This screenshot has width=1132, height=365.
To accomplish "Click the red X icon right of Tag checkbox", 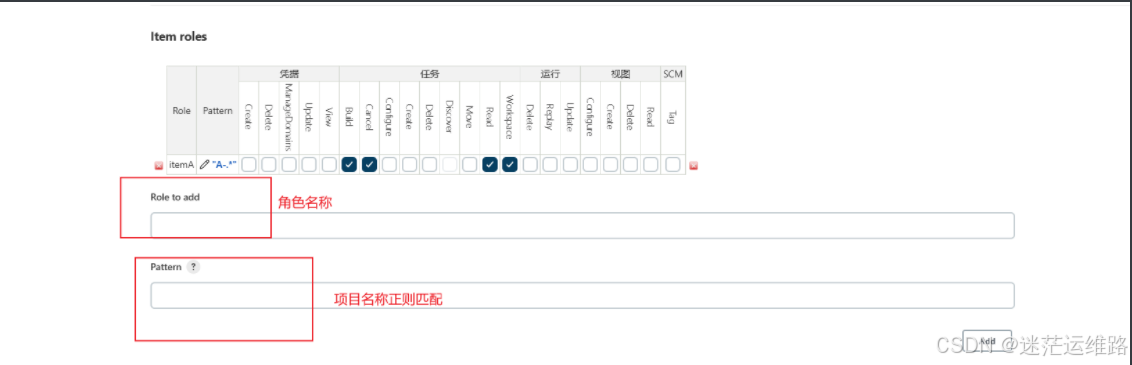I will click(694, 165).
